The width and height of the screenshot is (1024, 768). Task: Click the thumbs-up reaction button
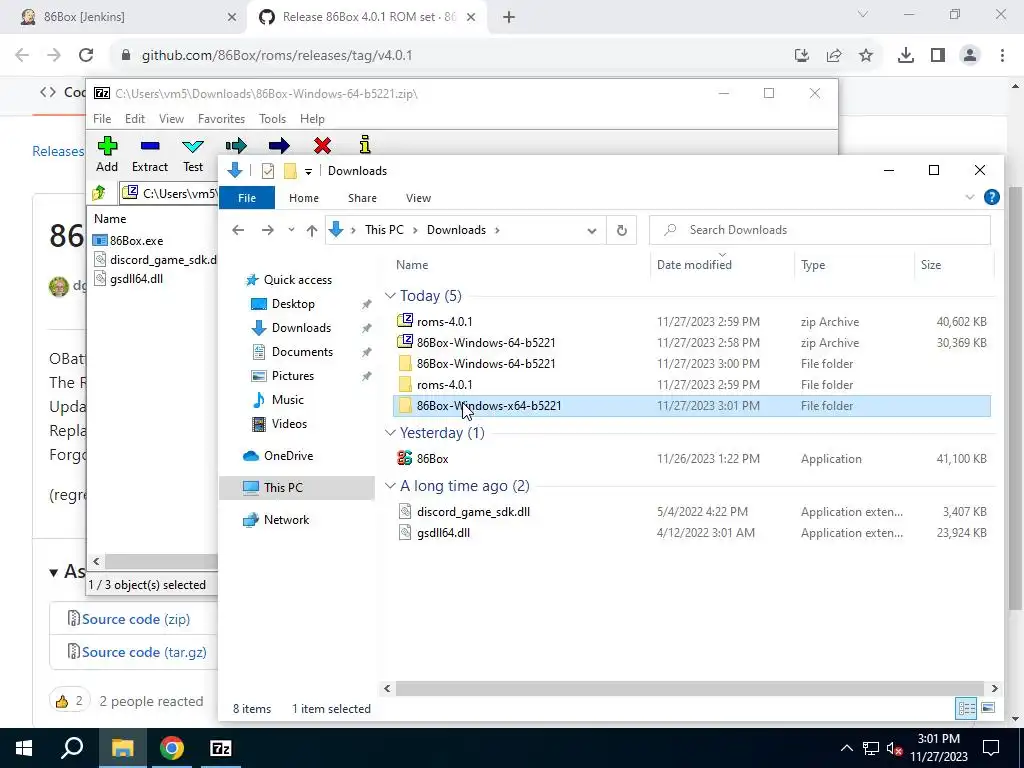click(69, 701)
